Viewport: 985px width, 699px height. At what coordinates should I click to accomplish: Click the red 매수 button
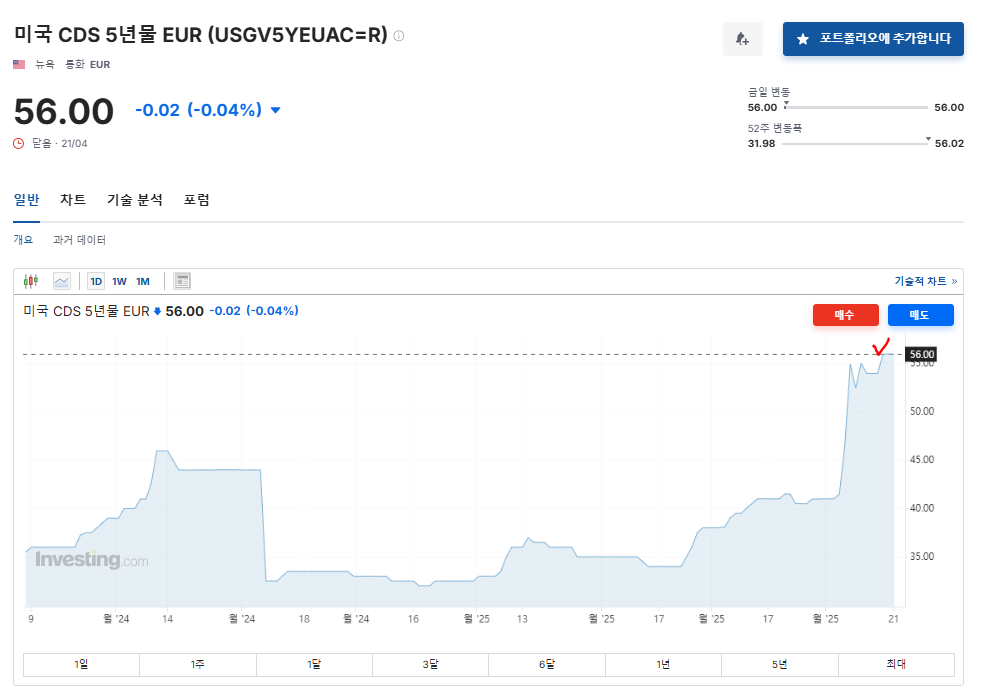coord(845,315)
